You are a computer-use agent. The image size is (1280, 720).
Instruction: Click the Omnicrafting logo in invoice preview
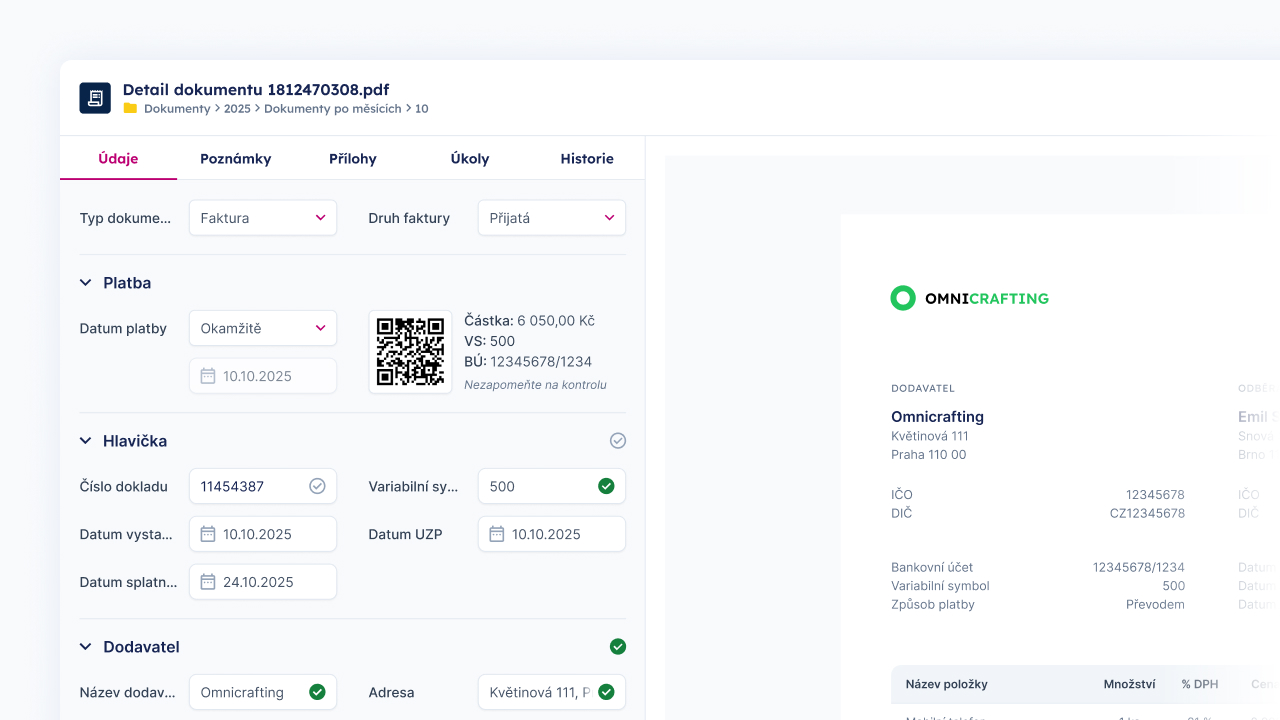click(x=969, y=298)
